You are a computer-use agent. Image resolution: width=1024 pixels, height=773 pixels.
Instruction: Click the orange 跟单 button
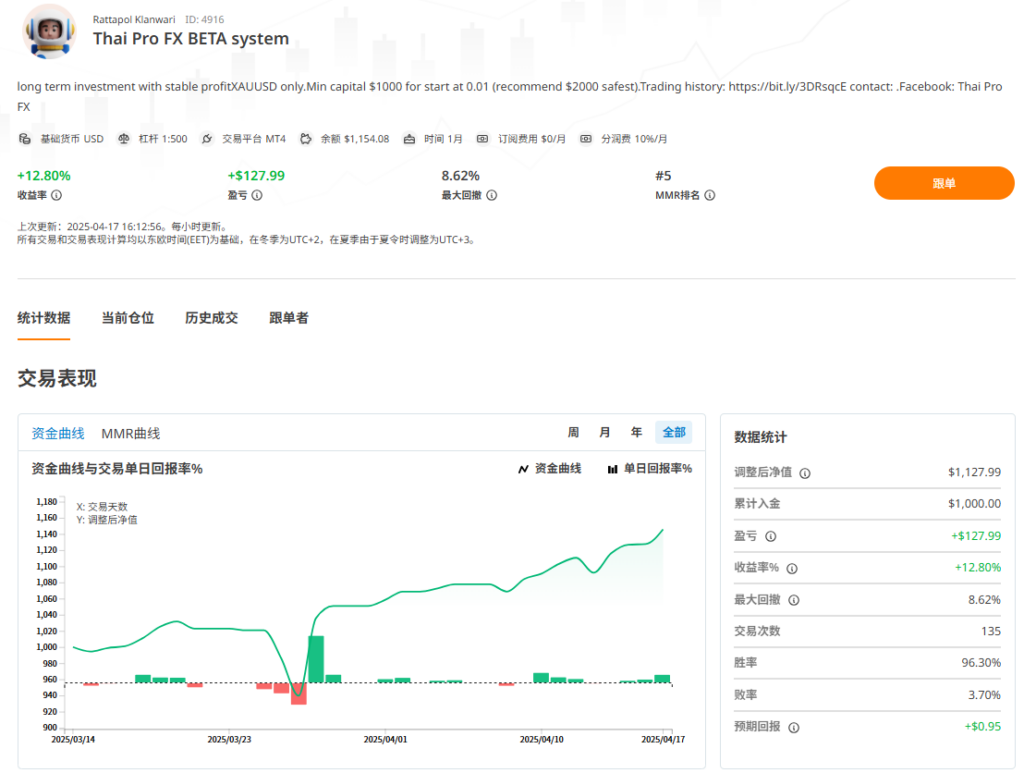(943, 182)
